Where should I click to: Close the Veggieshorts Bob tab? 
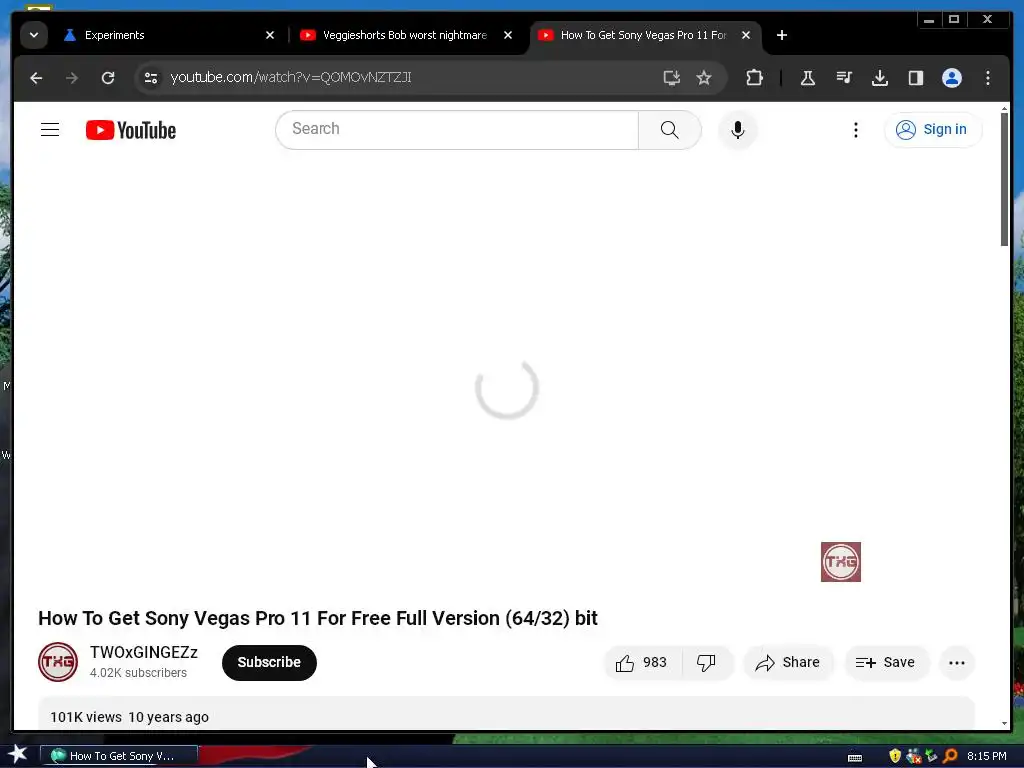pos(507,35)
